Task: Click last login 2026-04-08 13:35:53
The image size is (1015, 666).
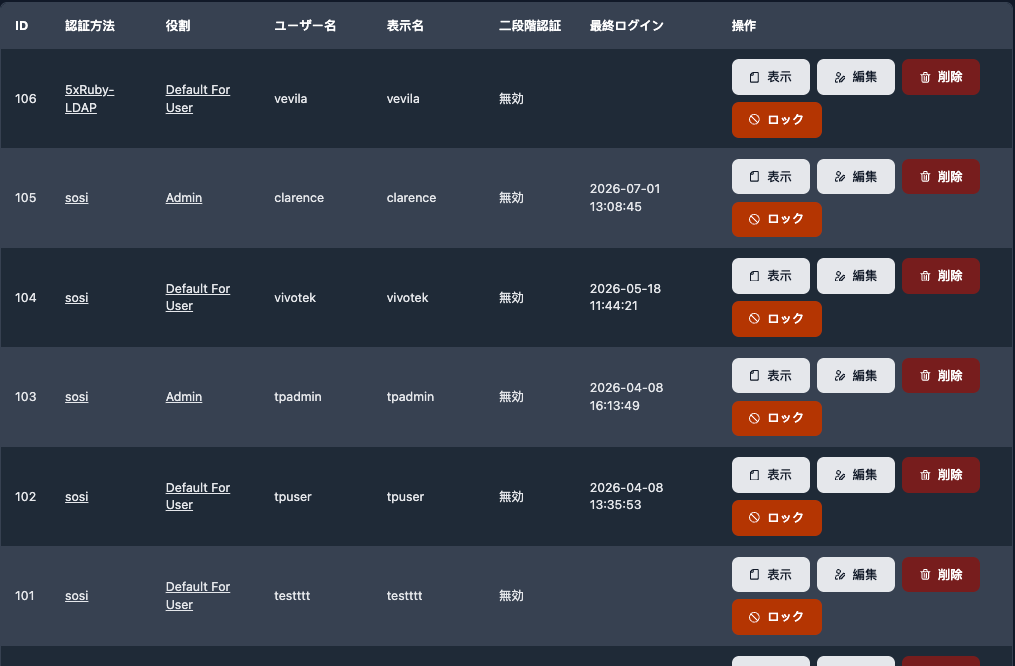Action: 626,496
